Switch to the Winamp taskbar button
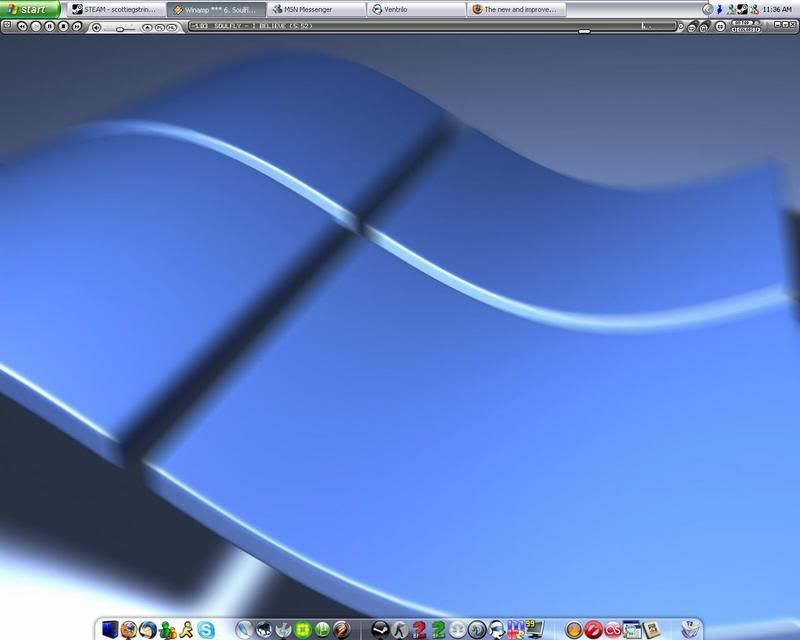The image size is (800, 640). [217, 9]
